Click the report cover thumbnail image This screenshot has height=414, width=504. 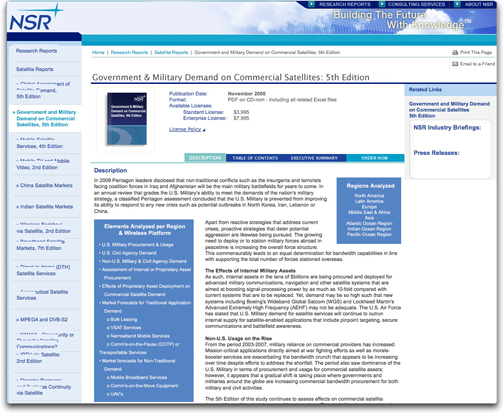click(x=126, y=119)
